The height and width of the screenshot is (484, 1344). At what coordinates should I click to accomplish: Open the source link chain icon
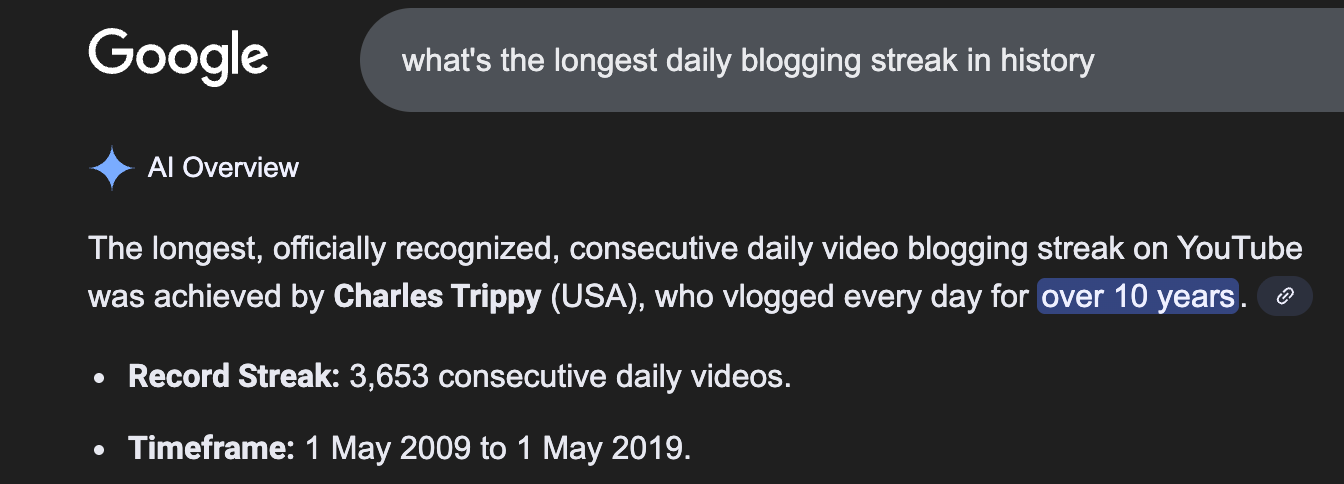[x=1285, y=297]
